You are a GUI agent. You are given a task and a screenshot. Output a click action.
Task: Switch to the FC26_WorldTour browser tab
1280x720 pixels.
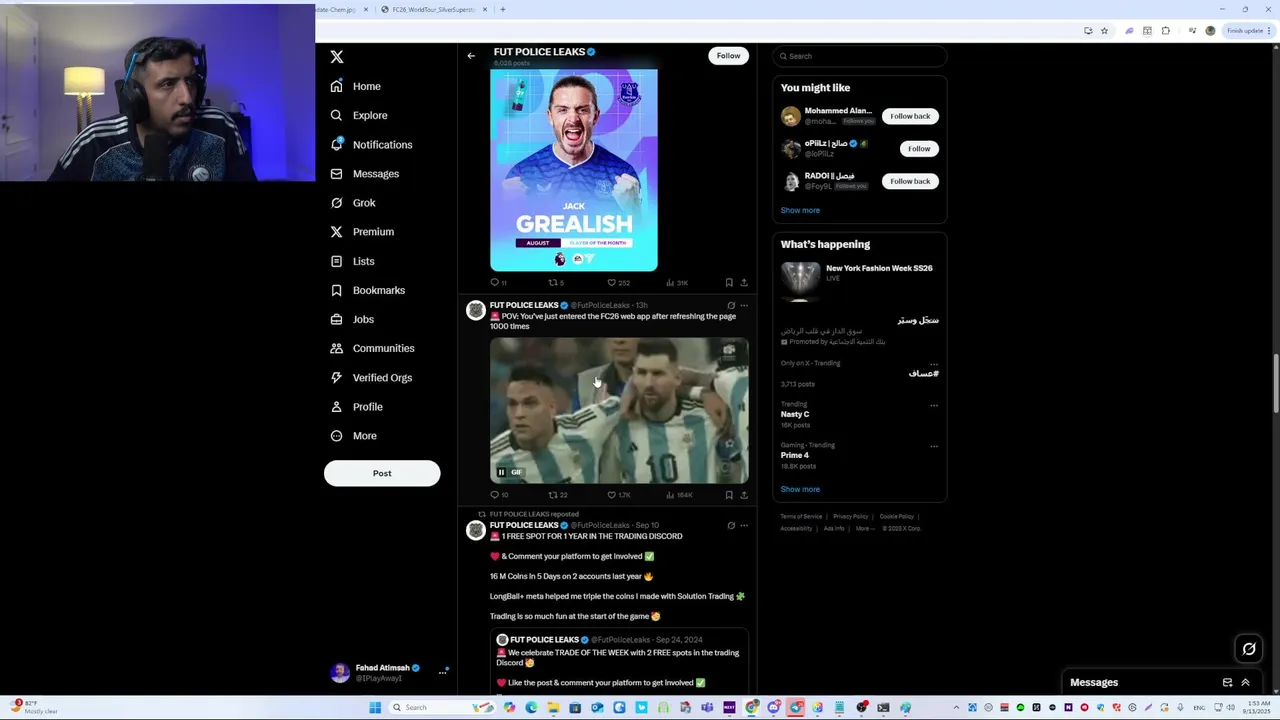(x=434, y=9)
